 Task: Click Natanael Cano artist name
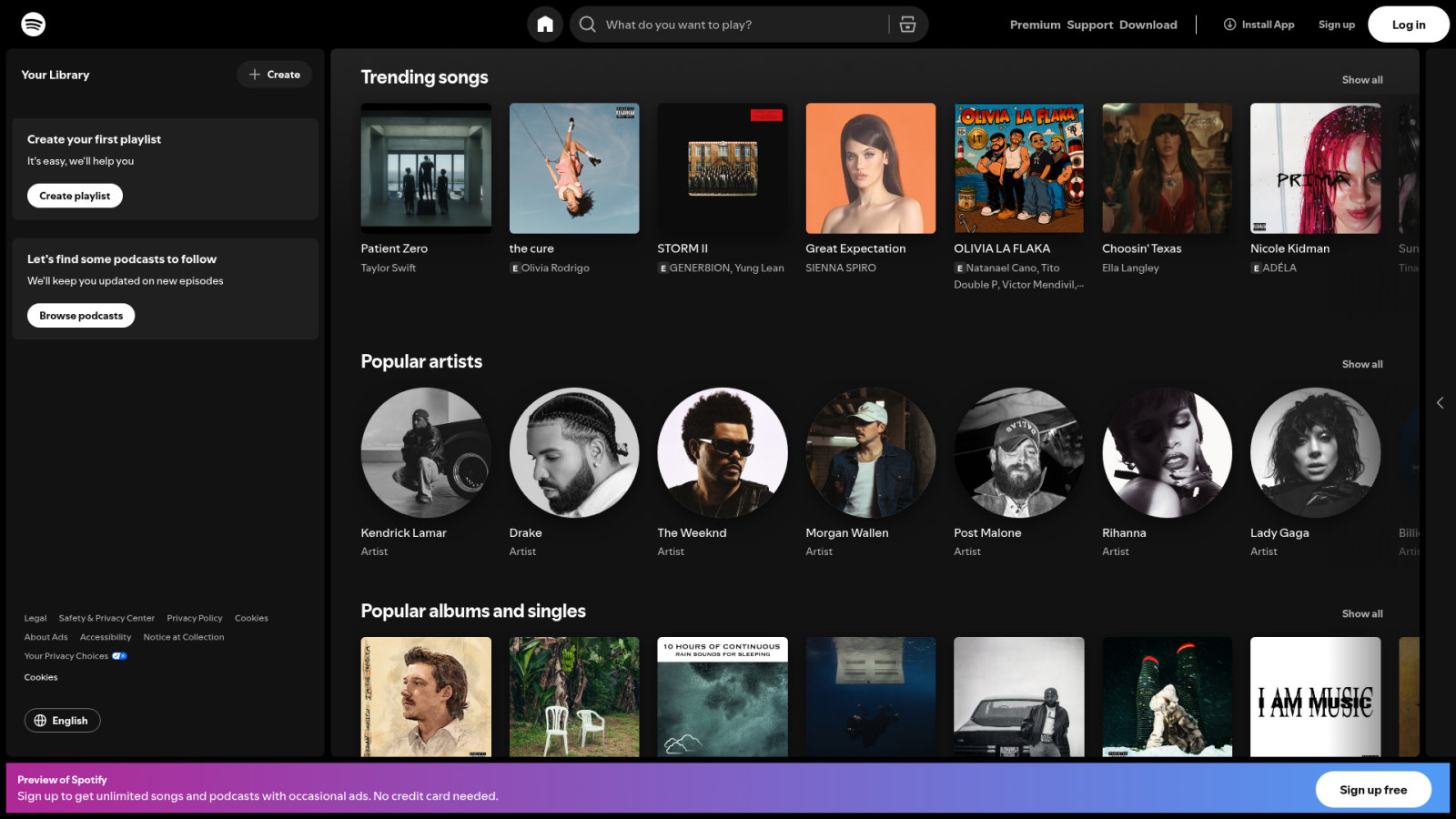(1001, 268)
